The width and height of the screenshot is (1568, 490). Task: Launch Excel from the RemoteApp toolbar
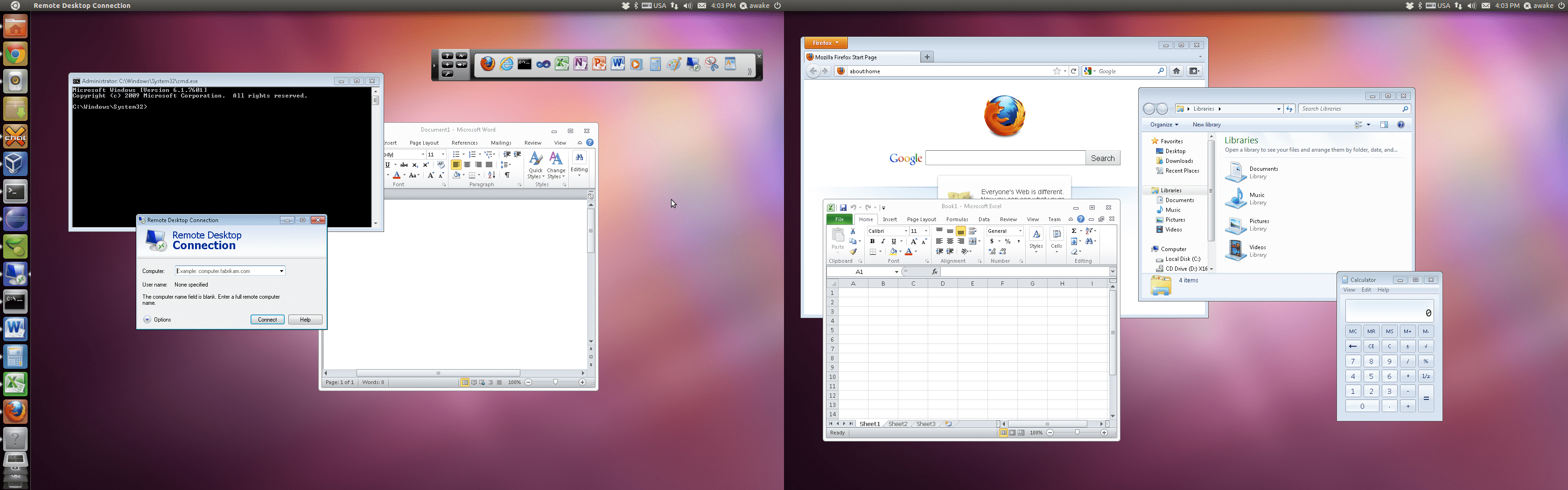561,64
